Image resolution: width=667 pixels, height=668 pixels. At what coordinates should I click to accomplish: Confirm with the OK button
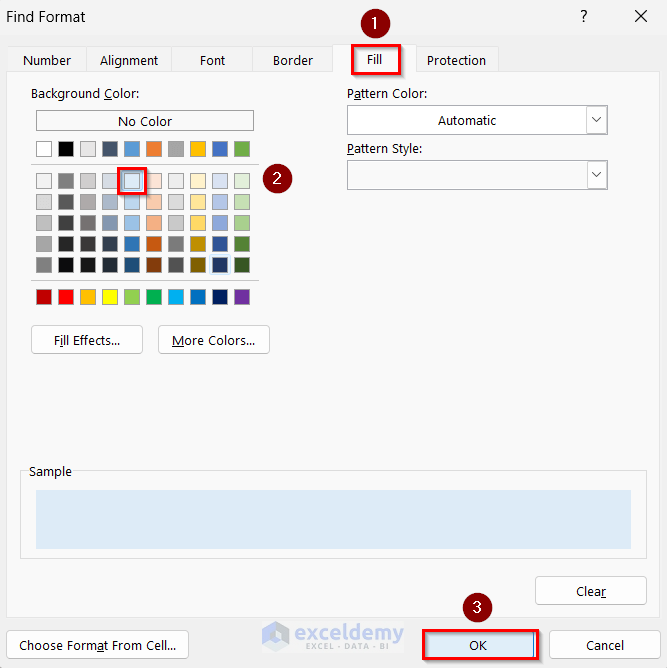(x=480, y=645)
